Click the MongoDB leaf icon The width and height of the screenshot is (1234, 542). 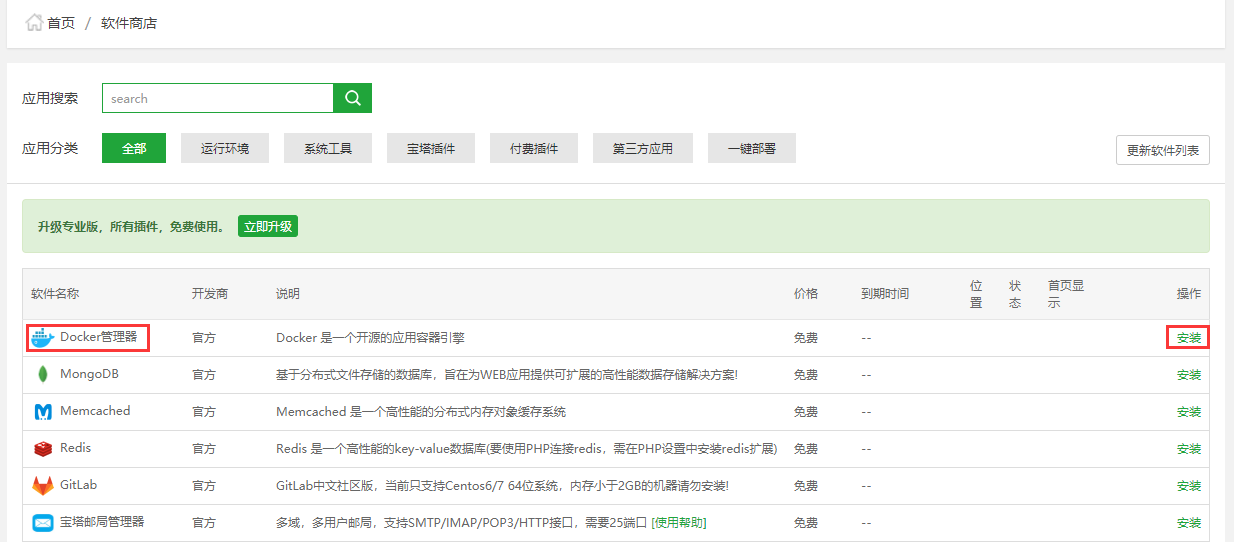[x=43, y=375]
